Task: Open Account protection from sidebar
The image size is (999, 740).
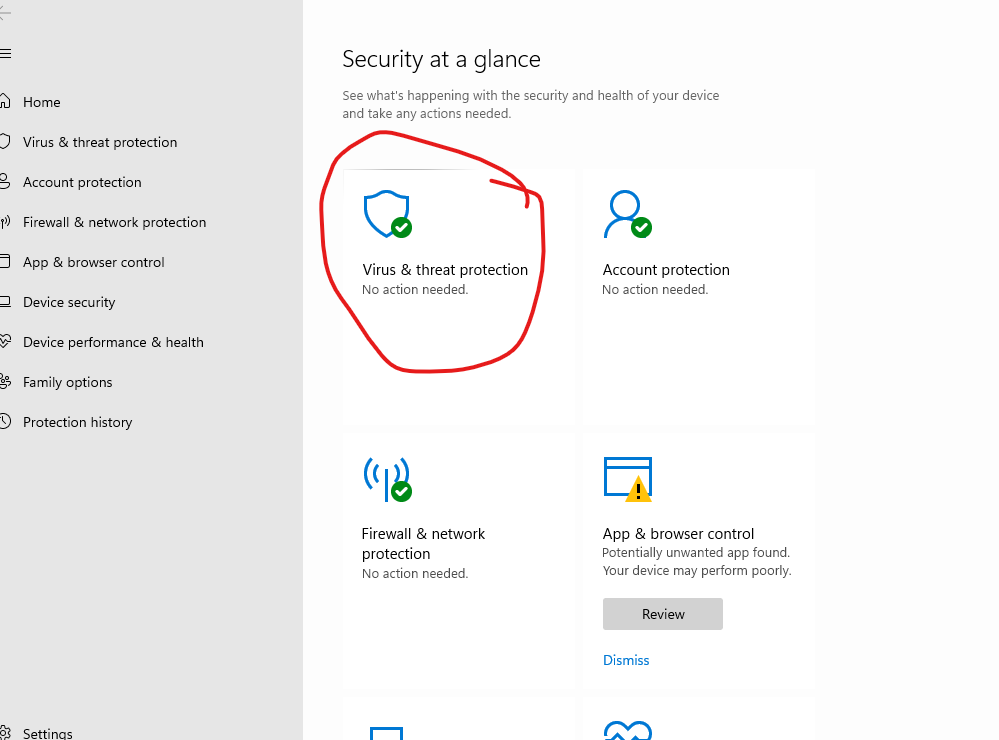Action: [x=82, y=182]
